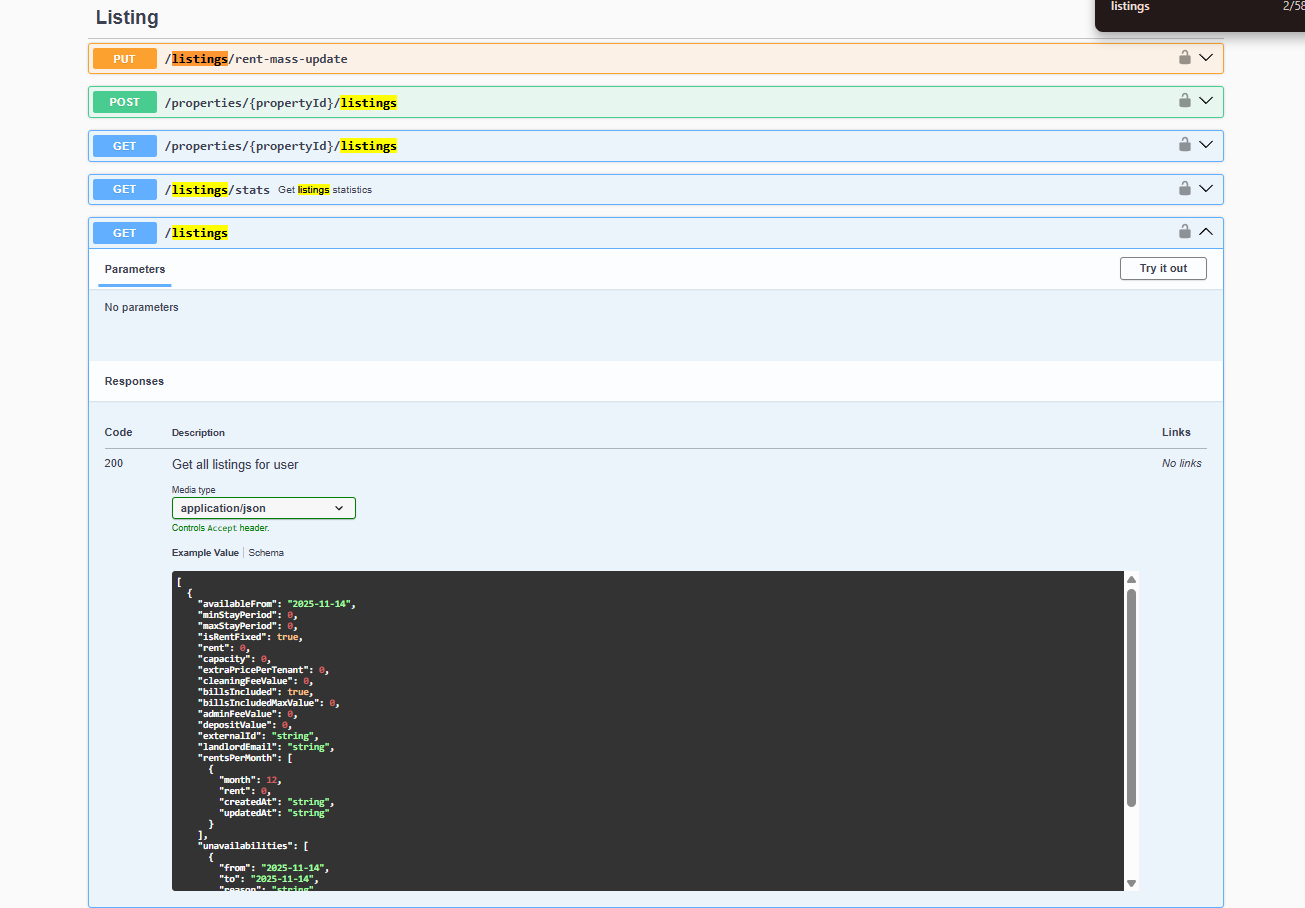Image resolution: width=1305 pixels, height=908 pixels.
Task: Click GET badge of /listings/stats
Action: click(125, 189)
